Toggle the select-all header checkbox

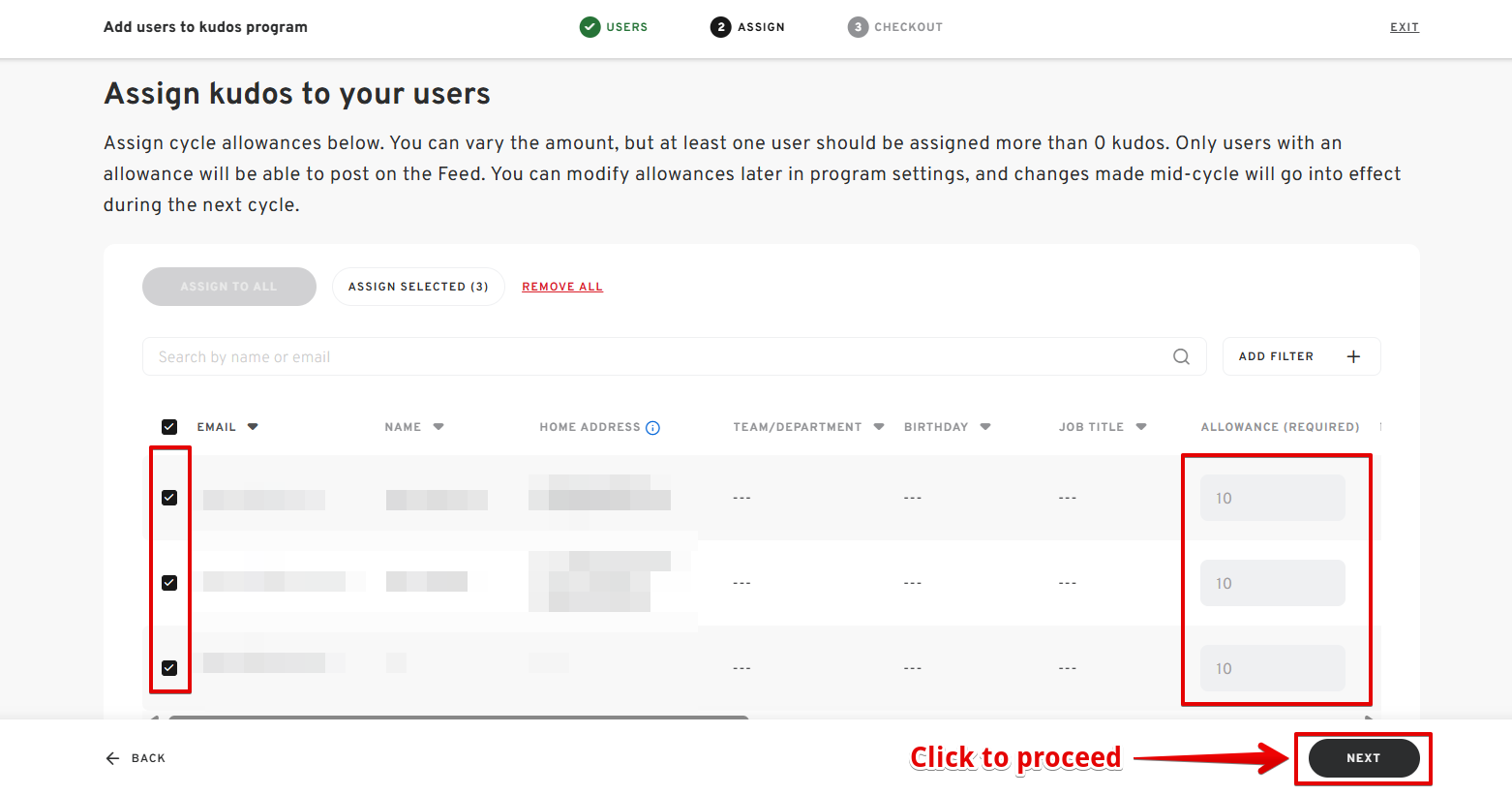pos(169,427)
